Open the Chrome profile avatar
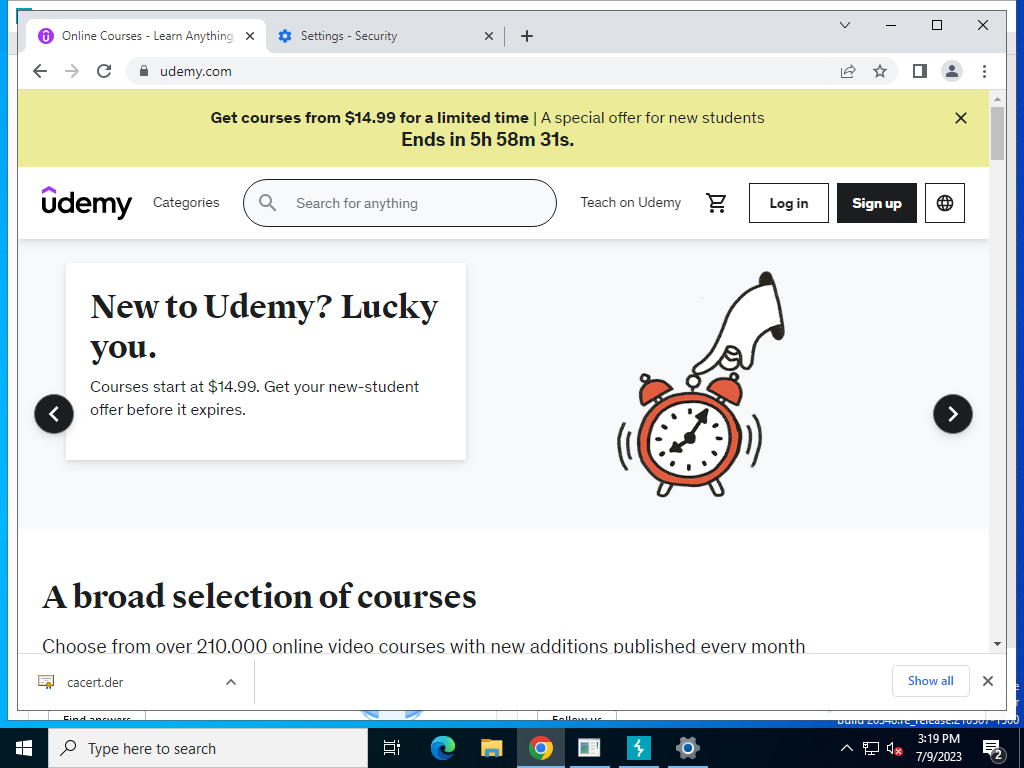Screen dimensions: 1024x768 (952, 71)
